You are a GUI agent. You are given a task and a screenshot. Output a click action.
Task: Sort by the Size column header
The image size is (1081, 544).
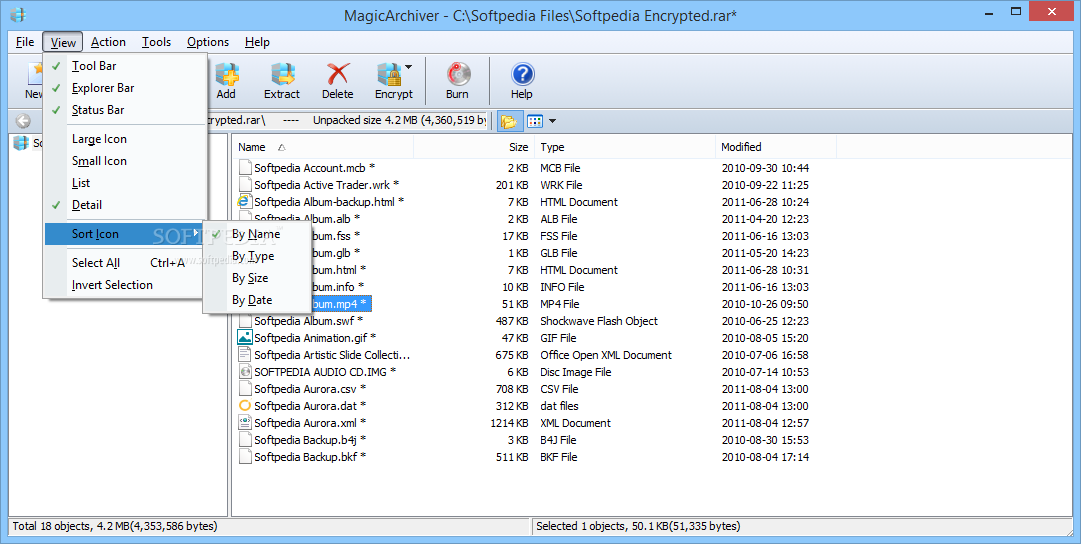474,147
